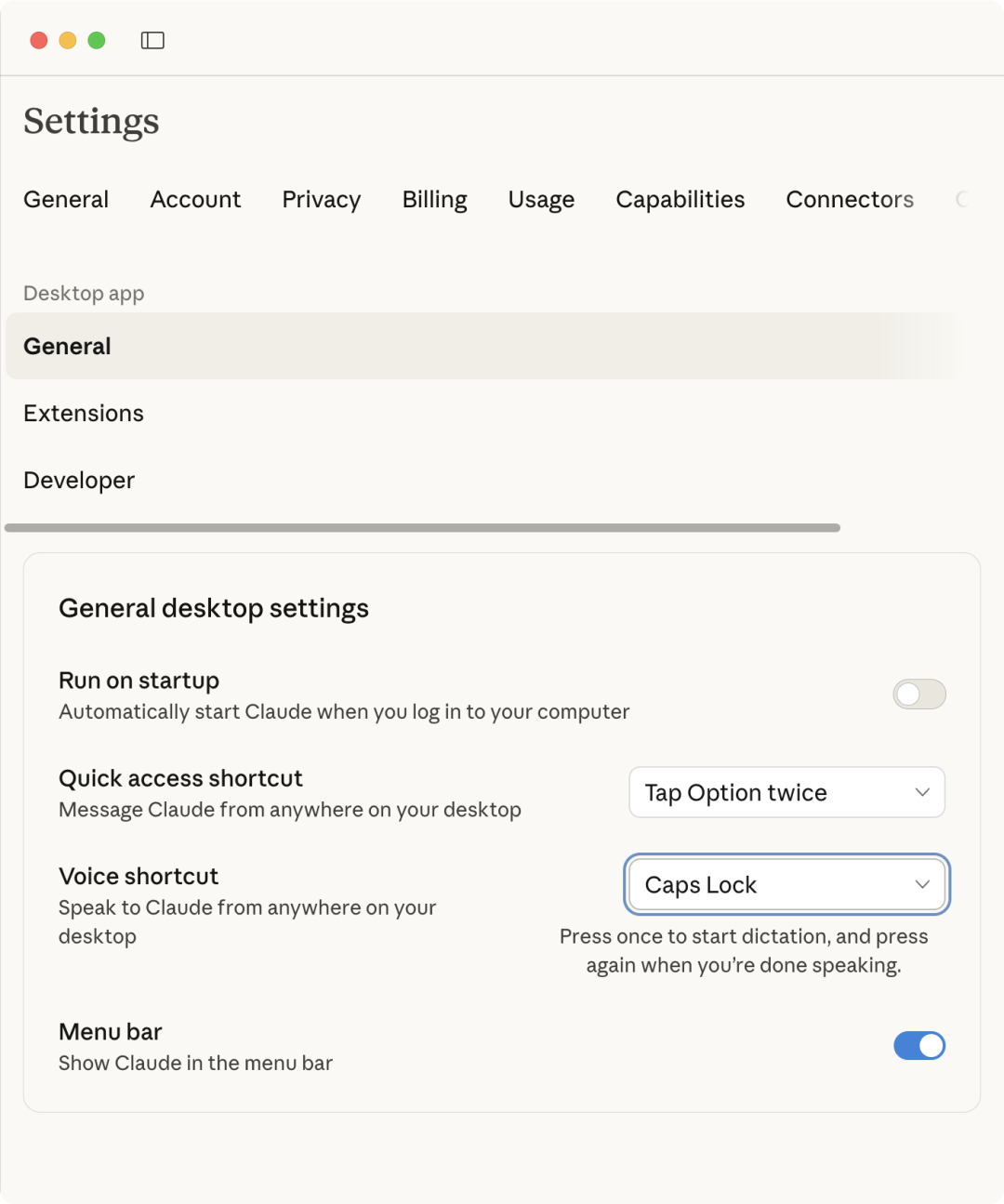View the Usage tab
1004x1204 pixels.
point(541,200)
